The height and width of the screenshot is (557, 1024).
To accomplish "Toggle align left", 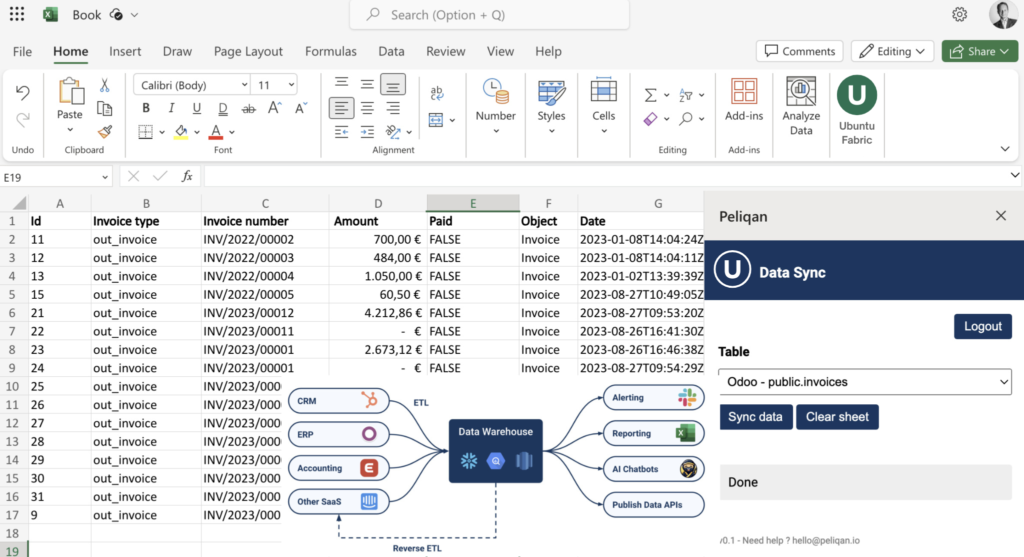I will (341, 108).
